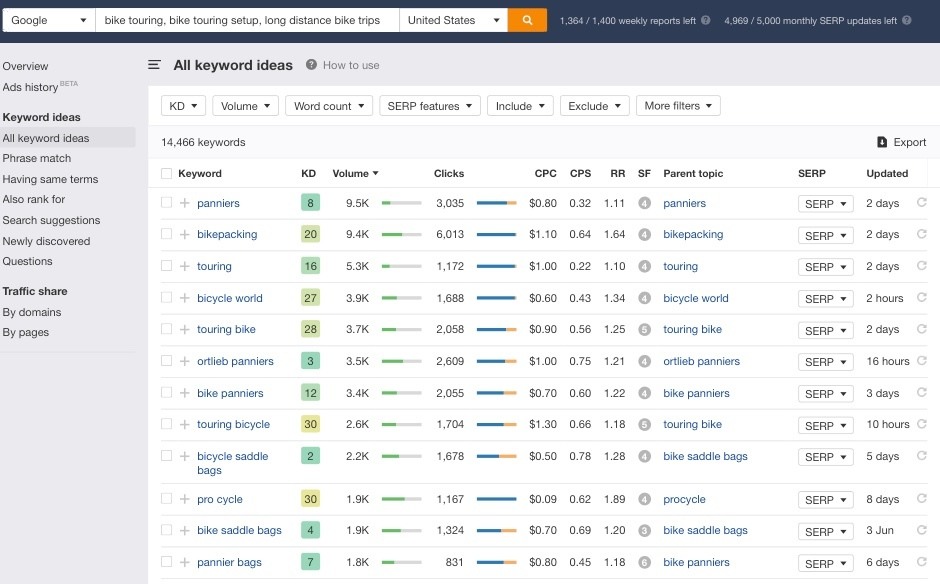Select the pro cycle row checkbox
This screenshot has height=584, width=940.
pyautogui.click(x=166, y=499)
